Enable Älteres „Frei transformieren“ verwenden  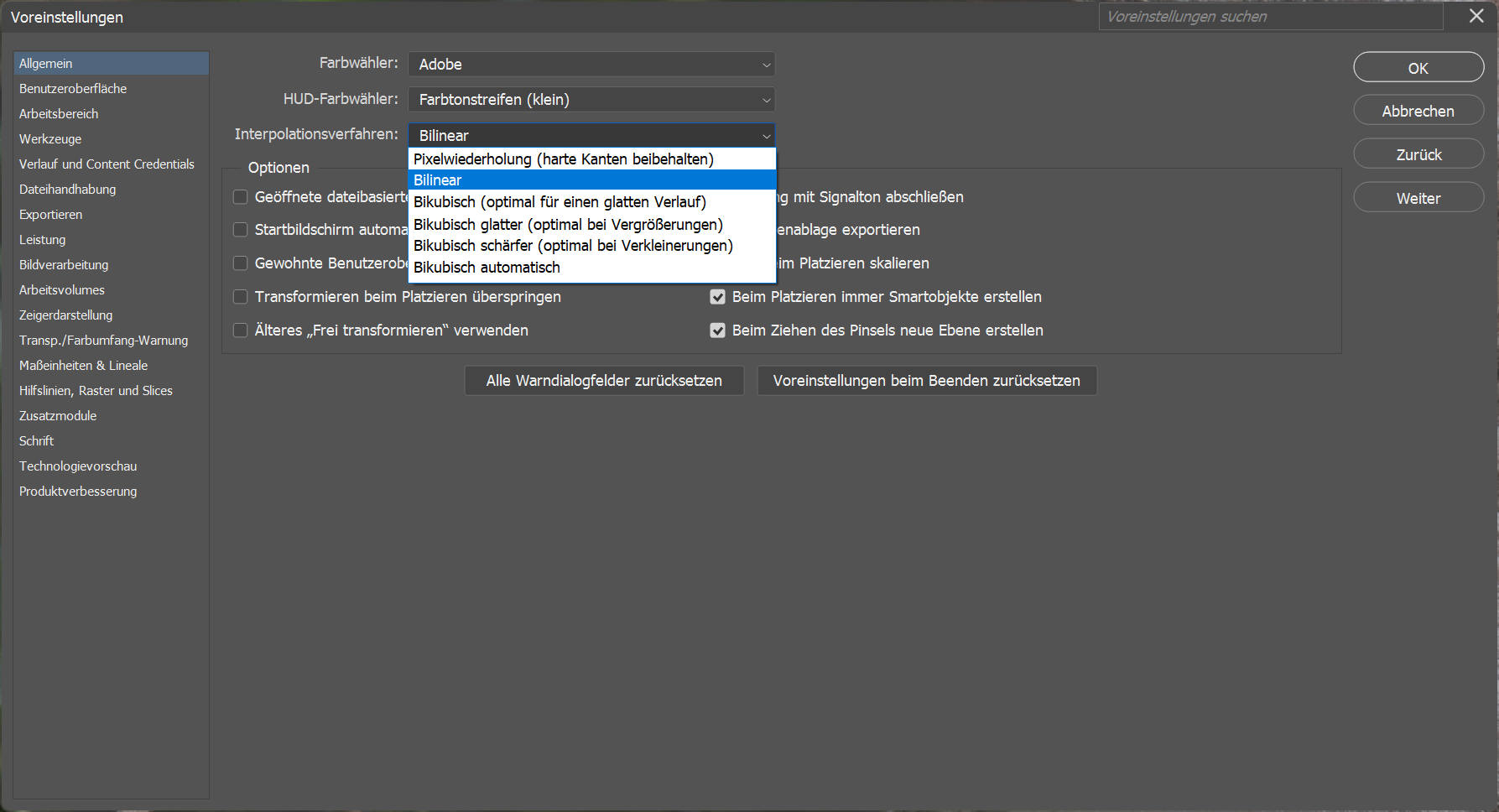tap(241, 331)
